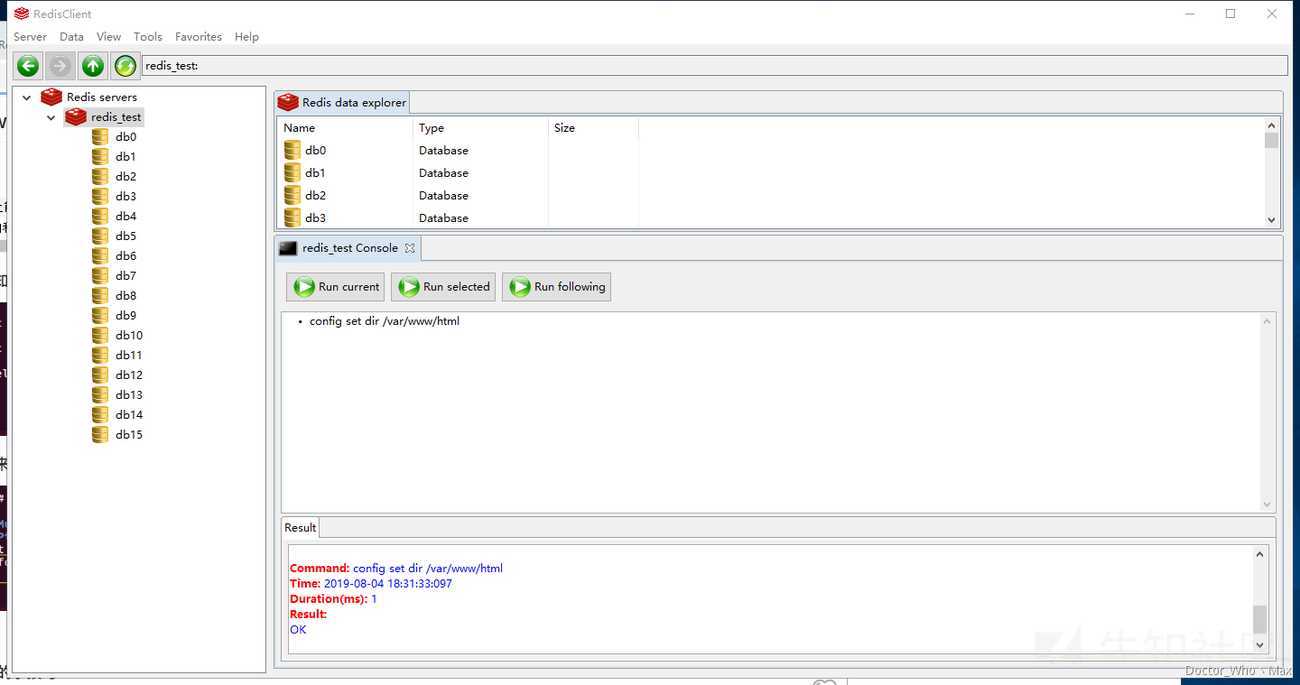Click the Database type cell for db0
The height and width of the screenshot is (685, 1300).
444,151
